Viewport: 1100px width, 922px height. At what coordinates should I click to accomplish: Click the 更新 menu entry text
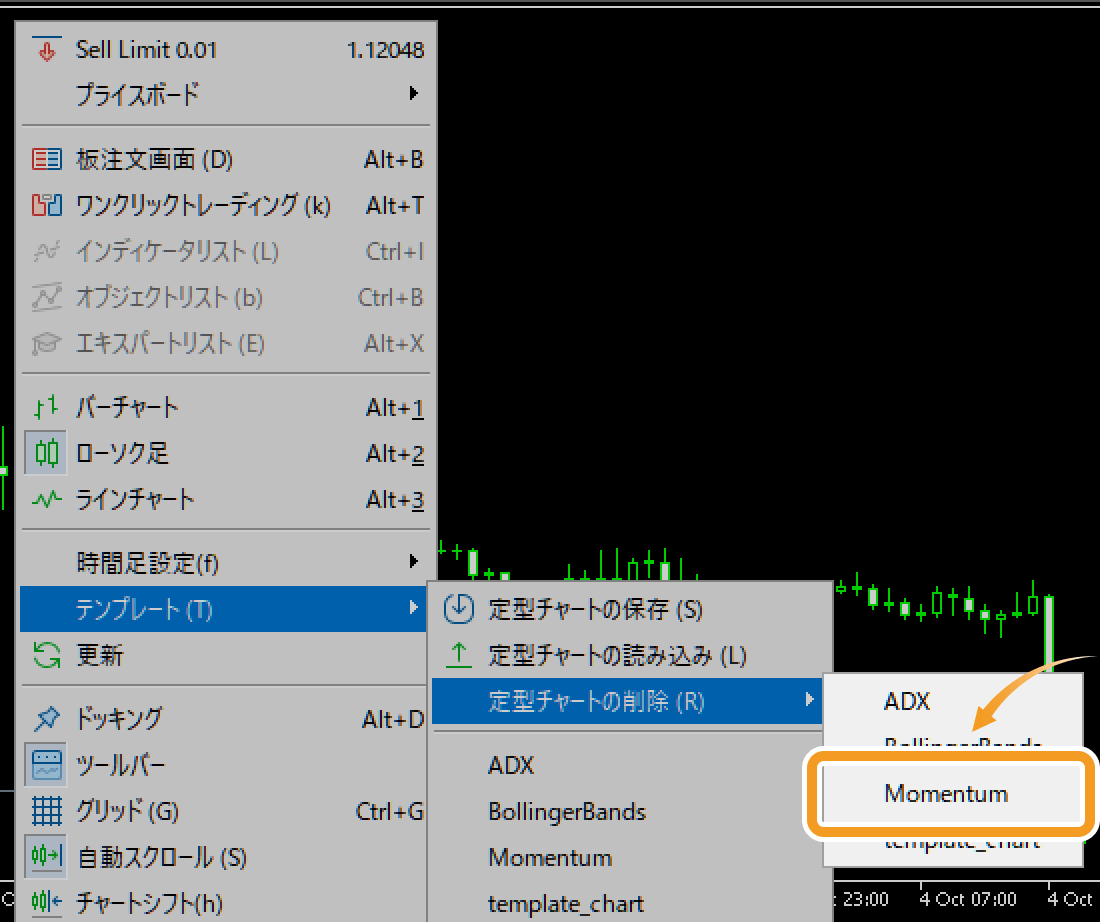click(100, 655)
